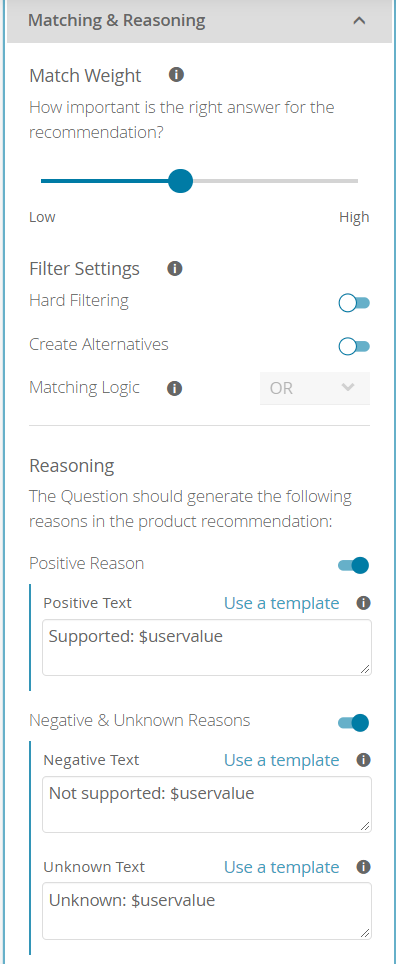Use a template for Negative Text

[282, 761]
